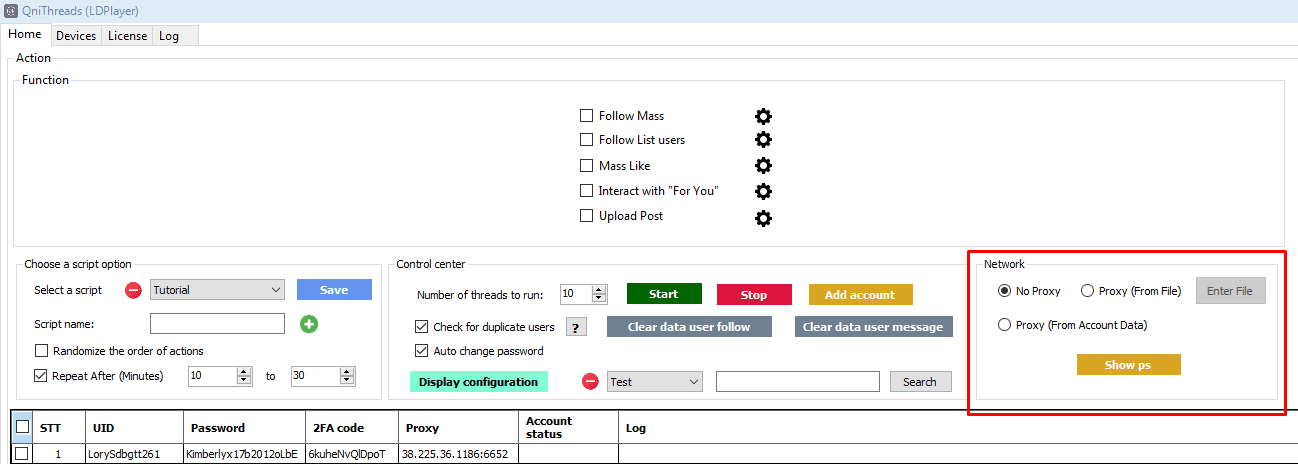Viewport: 1298px width, 464px height.
Task: Select Proxy (From Account Data) radio option
Action: tap(1004, 325)
